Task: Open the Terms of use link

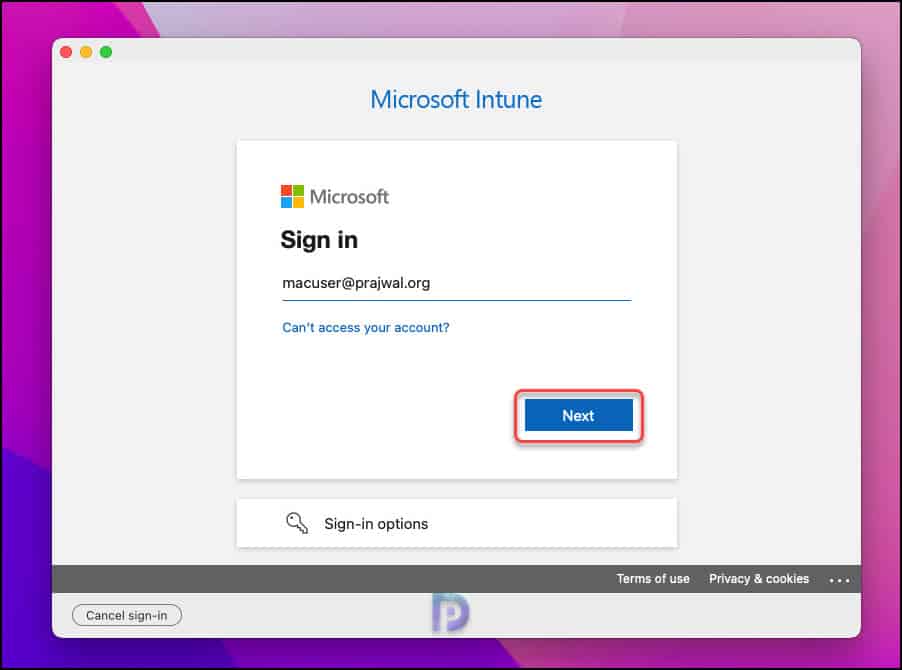Action: click(x=653, y=579)
